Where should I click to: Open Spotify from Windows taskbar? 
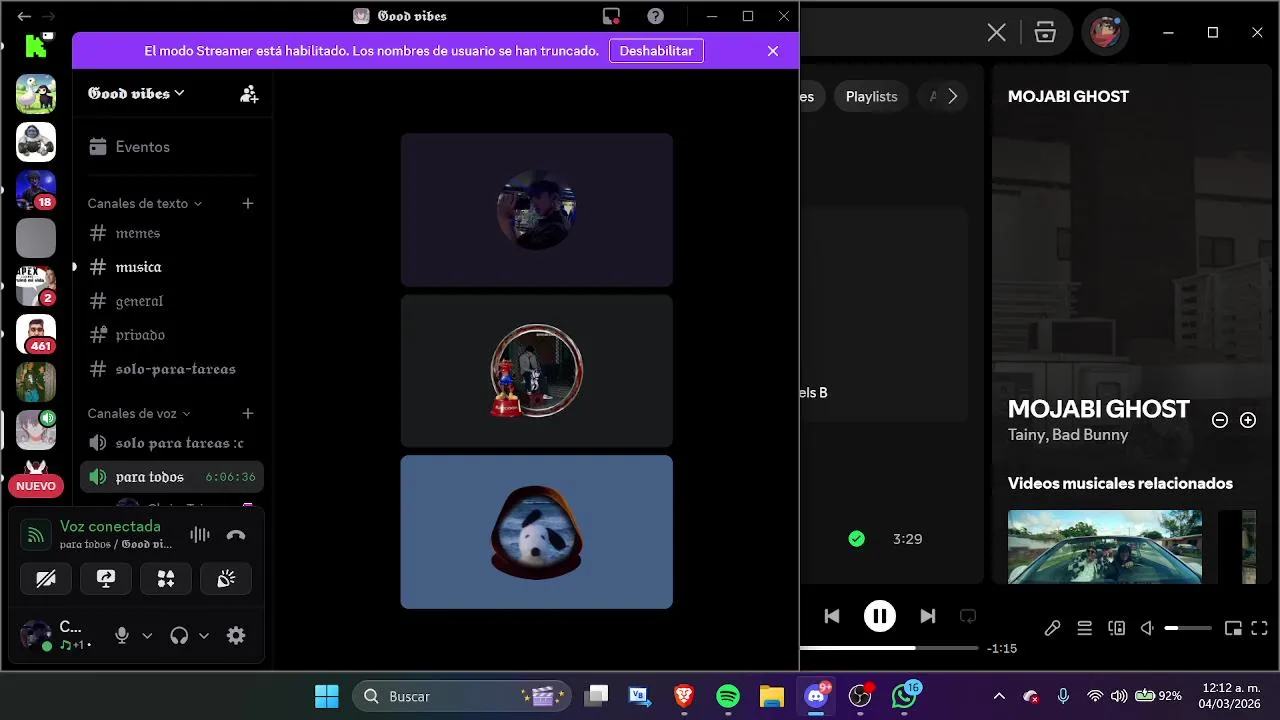tap(728, 696)
